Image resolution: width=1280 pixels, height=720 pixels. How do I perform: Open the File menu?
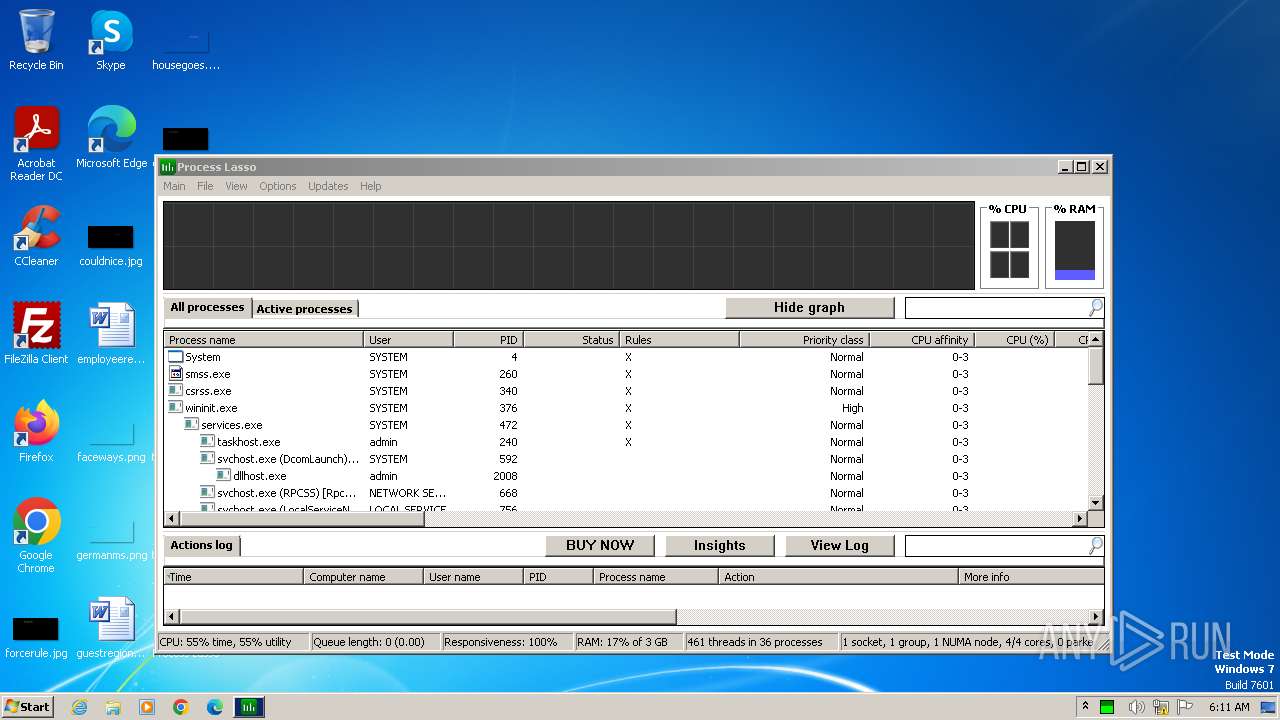(205, 186)
